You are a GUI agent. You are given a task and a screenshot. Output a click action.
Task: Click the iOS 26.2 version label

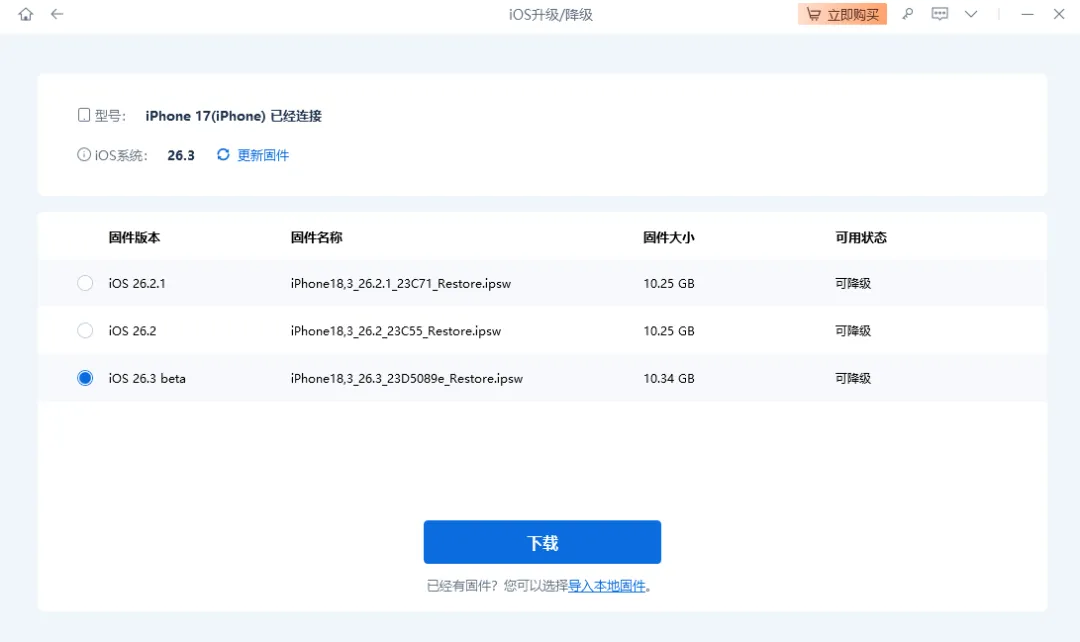pos(132,331)
